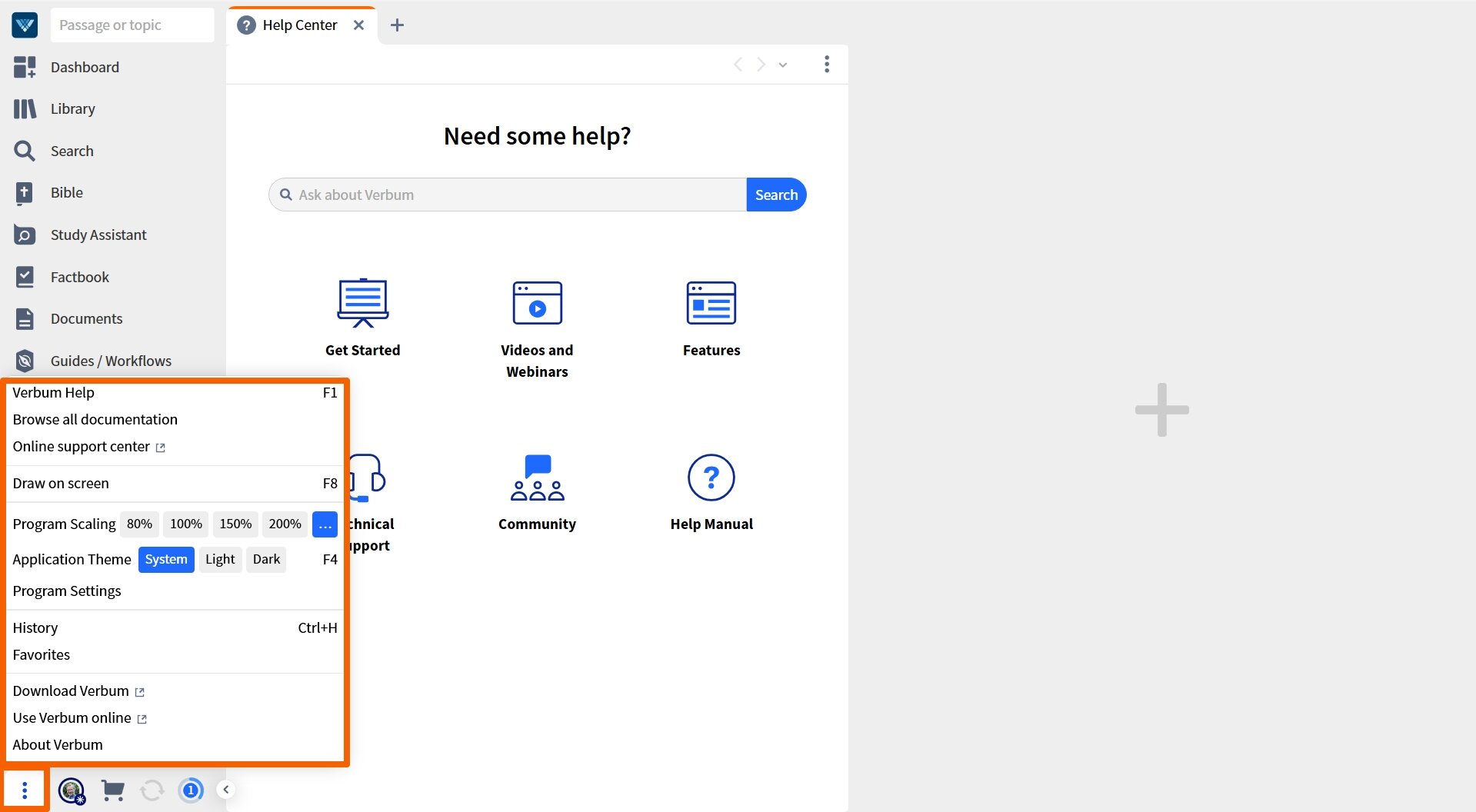Click Download Verbum external link
This screenshot has height=812, width=1476.
click(175, 691)
